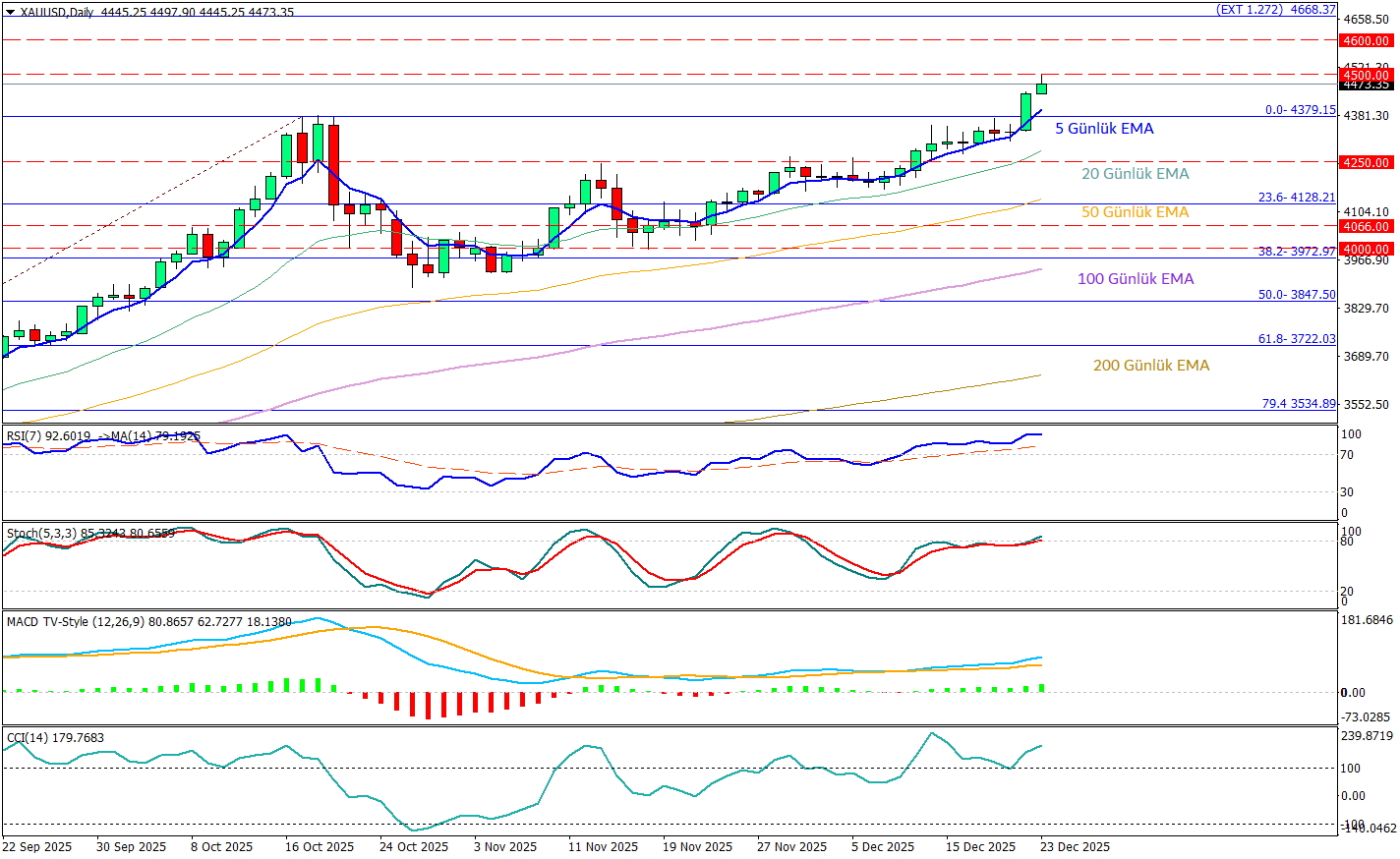Viewport: 1400px width, 859px height.
Task: Click the Fibonacci 0.0- 4379.15 level label
Action: [1300, 110]
